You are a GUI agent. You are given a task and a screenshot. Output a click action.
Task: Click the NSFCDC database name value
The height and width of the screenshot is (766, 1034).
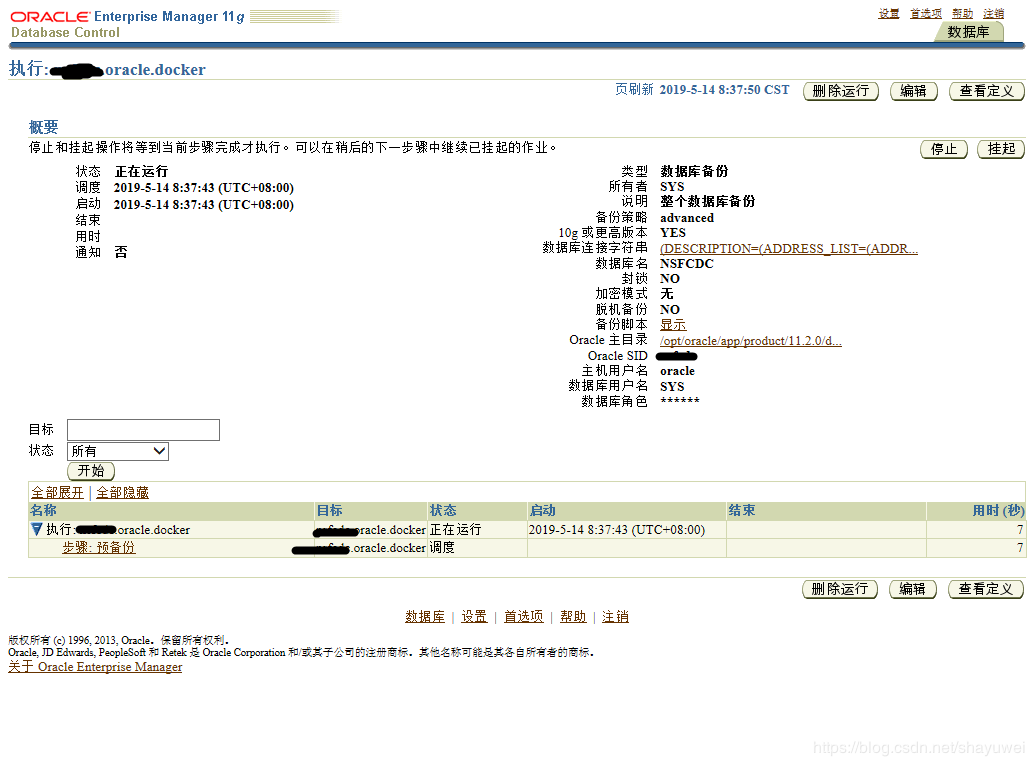point(686,264)
